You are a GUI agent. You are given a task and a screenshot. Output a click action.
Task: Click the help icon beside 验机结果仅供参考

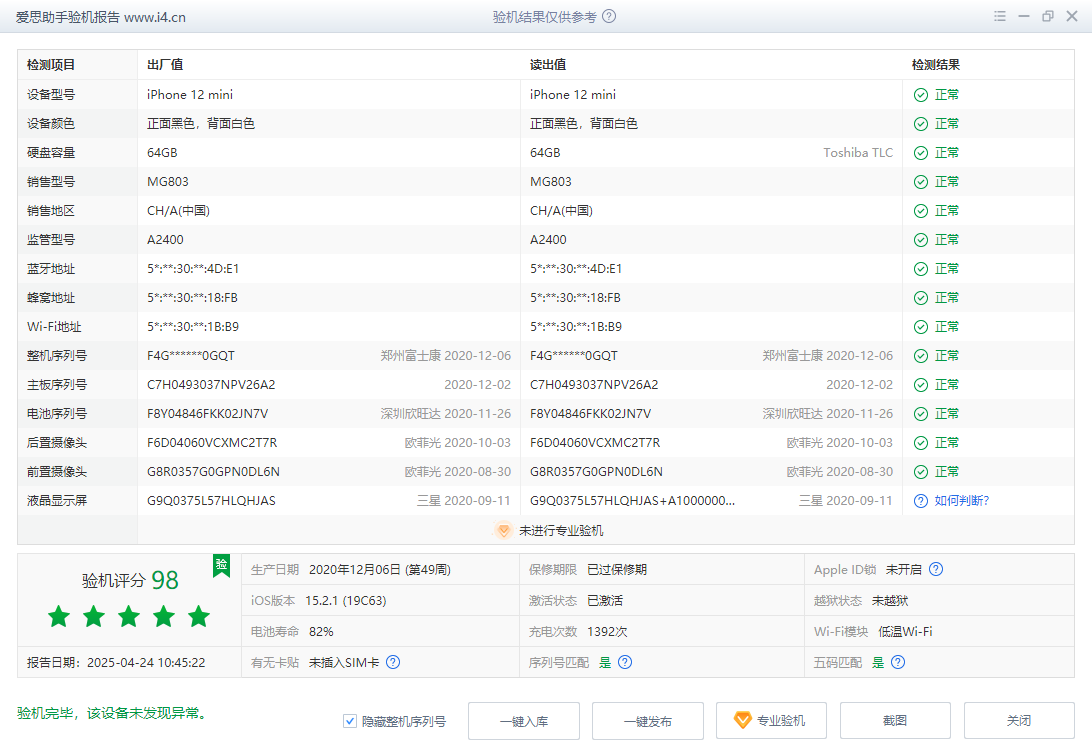pyautogui.click(x=609, y=16)
